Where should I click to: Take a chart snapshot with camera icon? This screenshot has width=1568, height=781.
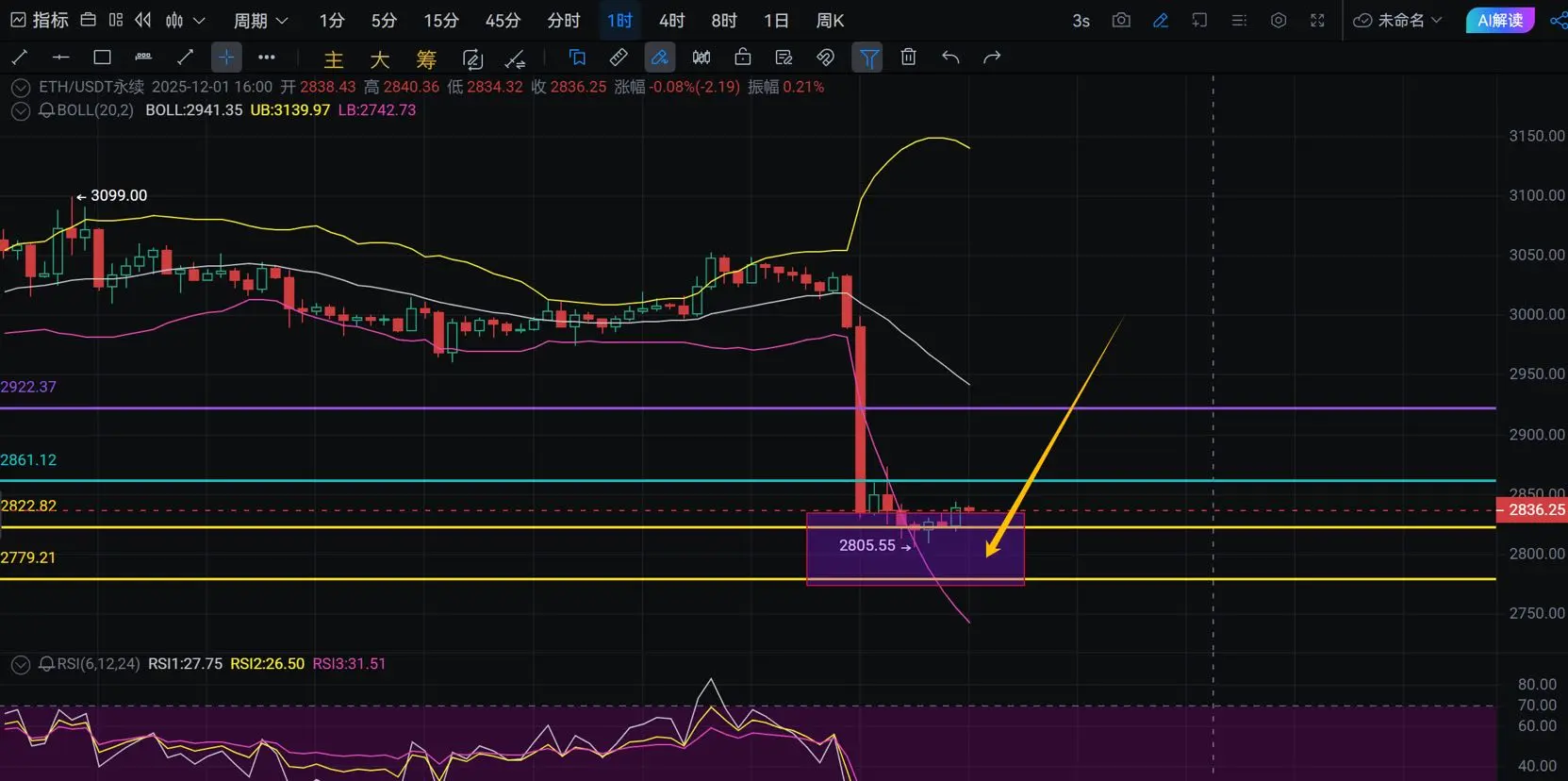(1121, 20)
